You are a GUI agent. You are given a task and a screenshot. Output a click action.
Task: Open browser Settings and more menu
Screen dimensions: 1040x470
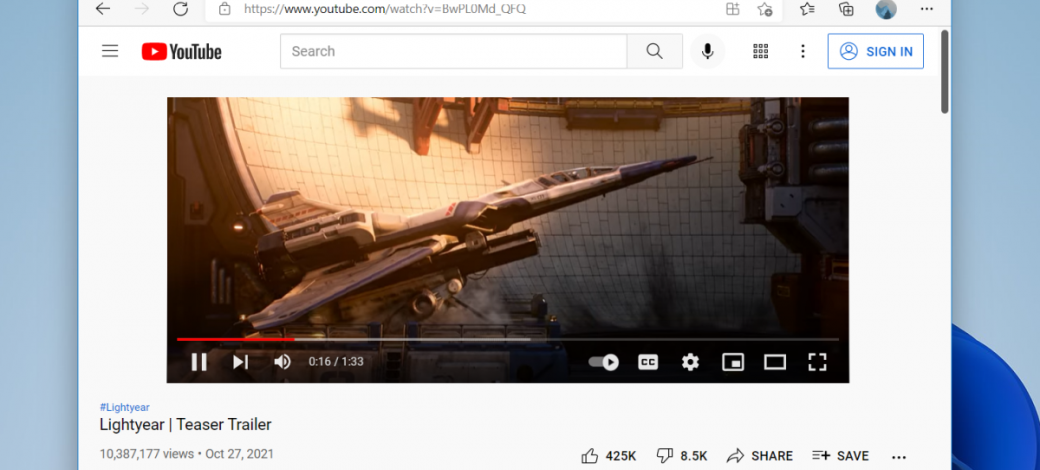click(927, 9)
